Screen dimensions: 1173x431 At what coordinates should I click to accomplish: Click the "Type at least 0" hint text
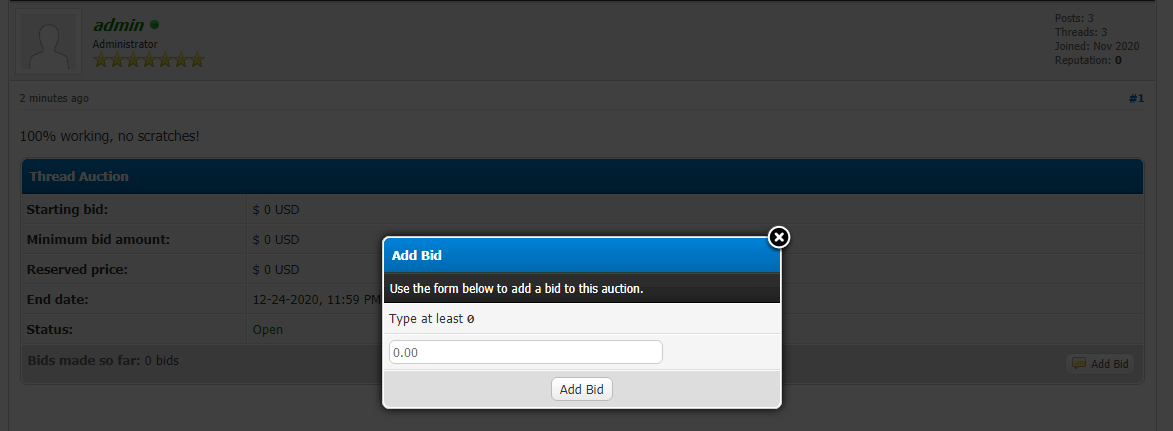(431, 319)
